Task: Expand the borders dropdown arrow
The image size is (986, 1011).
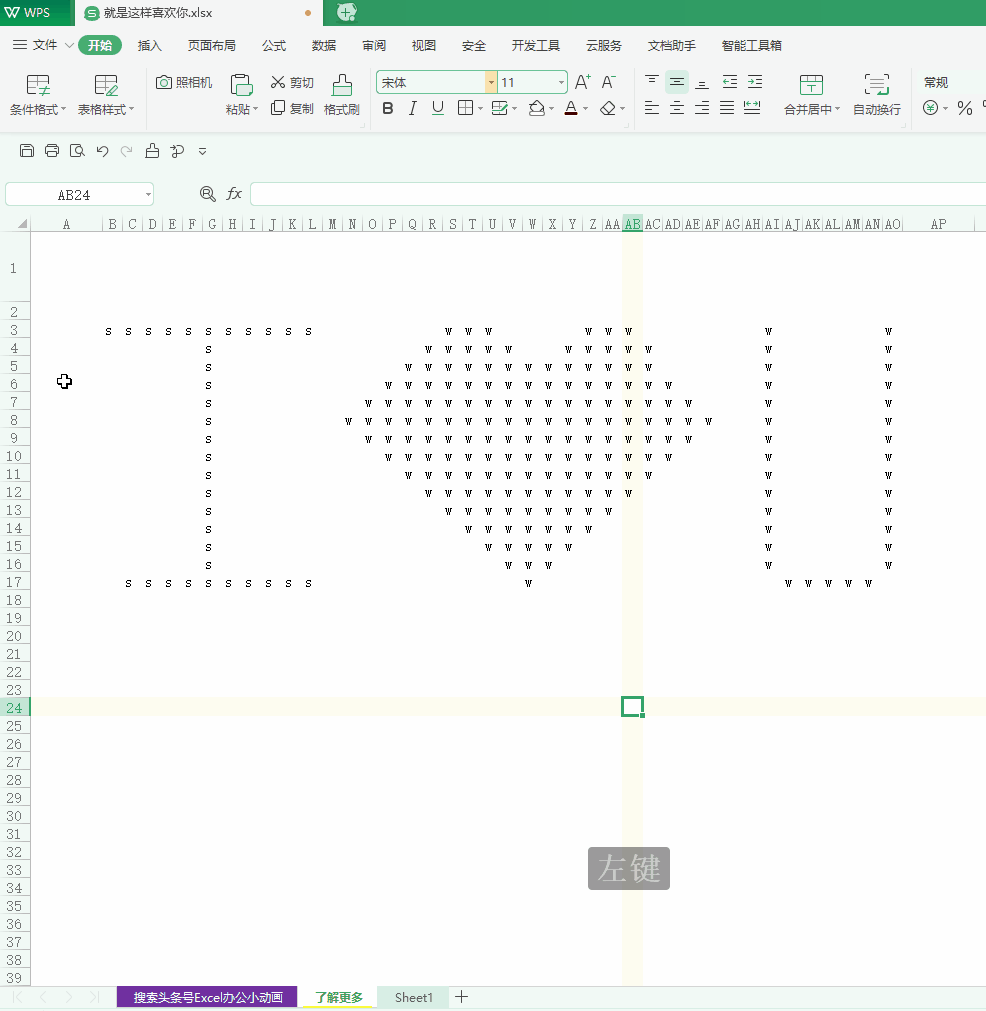Action: pos(481,109)
